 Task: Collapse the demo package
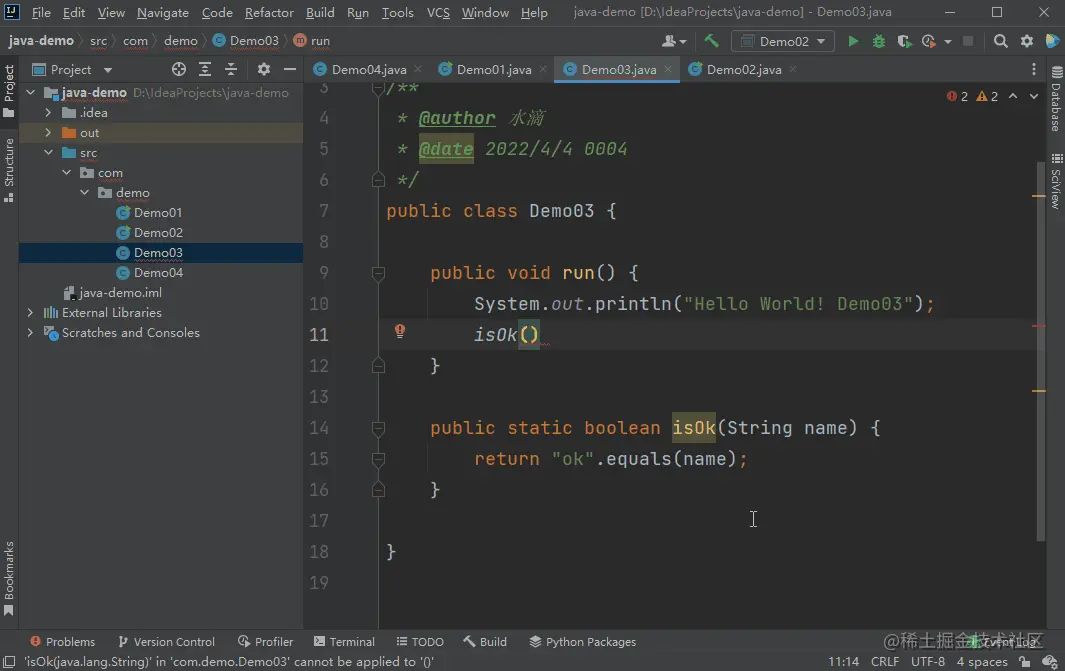pos(84,193)
